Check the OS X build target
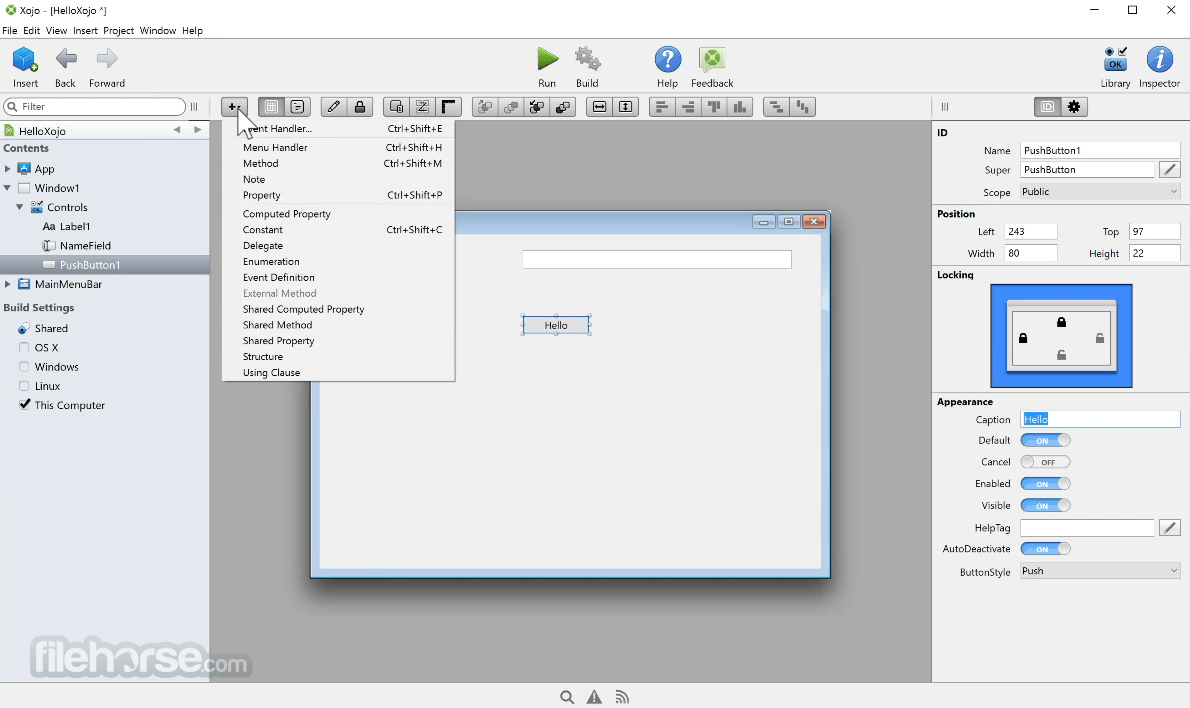1190x708 pixels. point(24,348)
